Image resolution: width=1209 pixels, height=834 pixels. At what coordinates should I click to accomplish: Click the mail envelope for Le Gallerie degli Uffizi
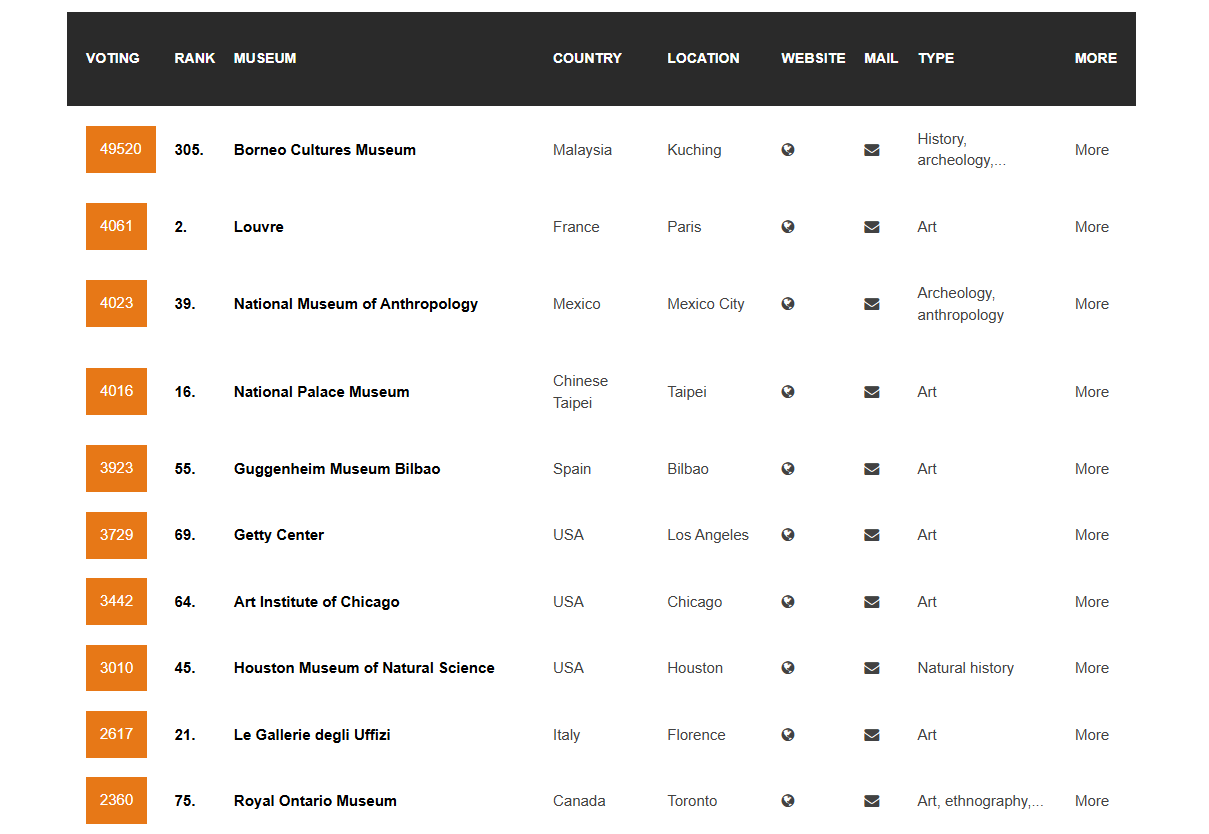click(x=872, y=735)
